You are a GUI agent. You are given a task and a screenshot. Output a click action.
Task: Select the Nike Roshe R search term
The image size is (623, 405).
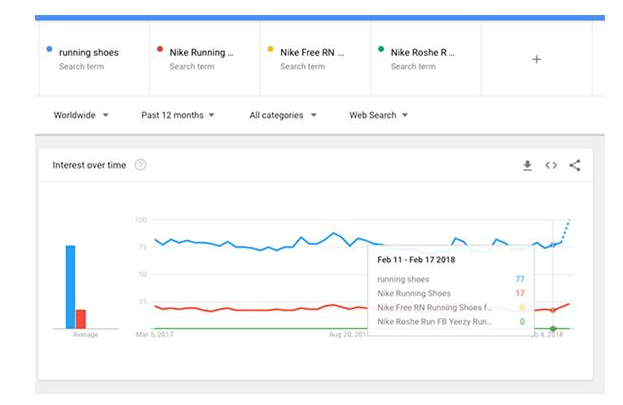tap(422, 52)
